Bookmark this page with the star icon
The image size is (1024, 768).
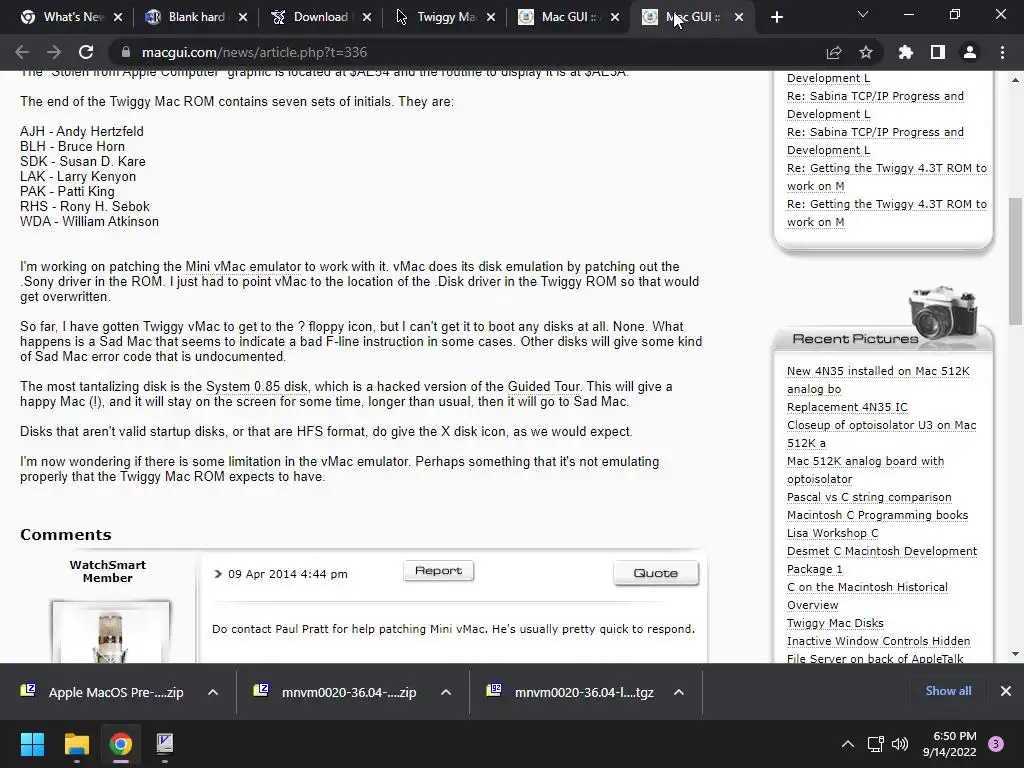click(866, 52)
